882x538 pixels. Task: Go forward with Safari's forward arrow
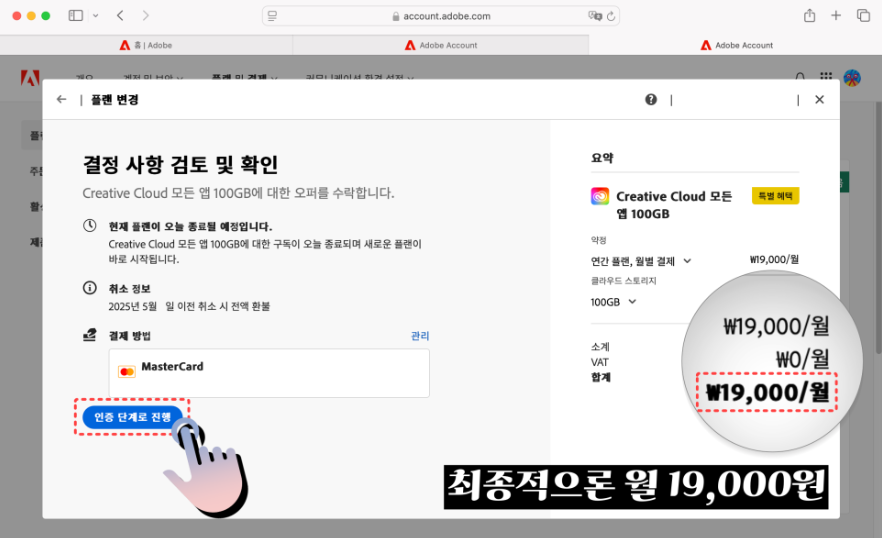[x=146, y=15]
